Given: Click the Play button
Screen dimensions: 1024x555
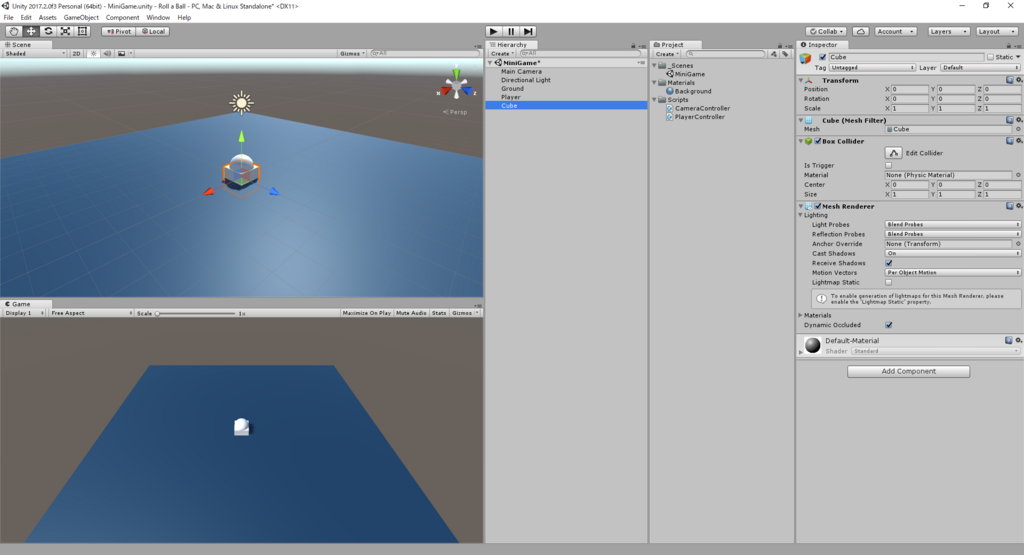Looking at the screenshot, I should [x=494, y=31].
